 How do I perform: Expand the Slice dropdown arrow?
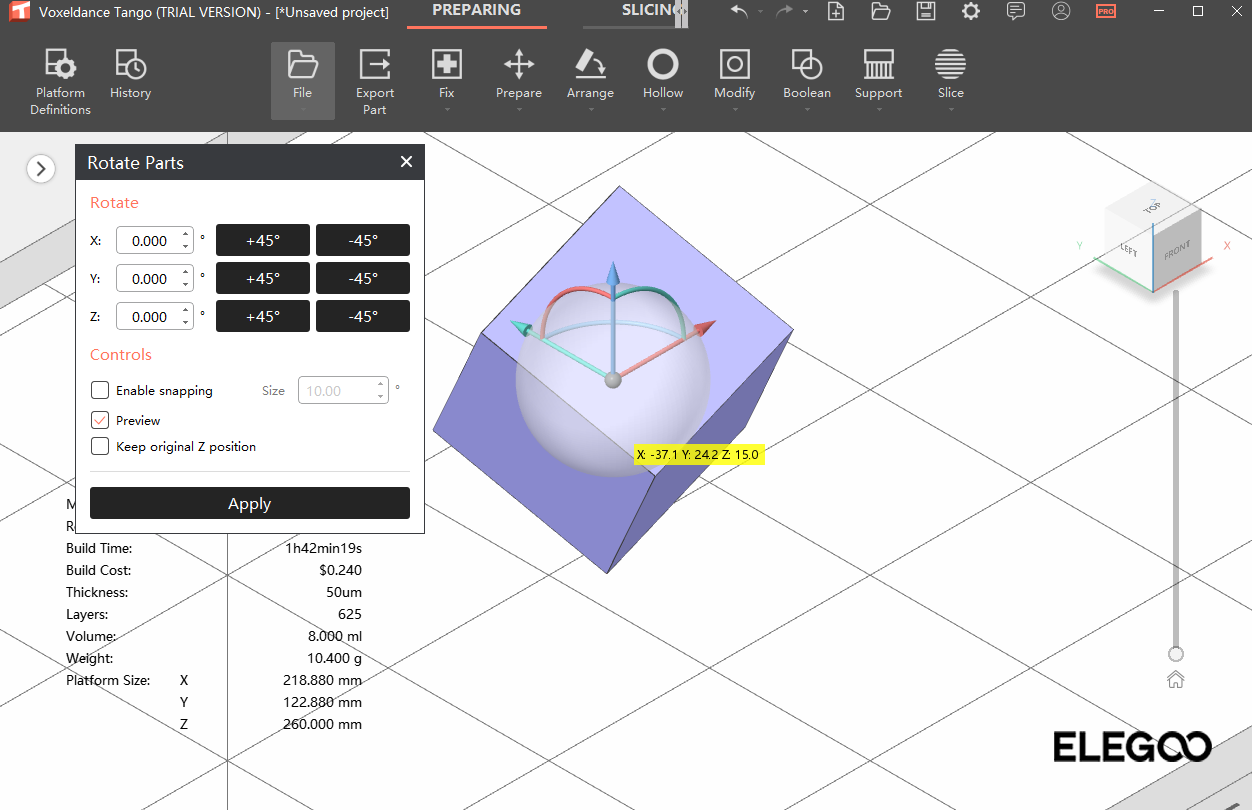tap(950, 110)
